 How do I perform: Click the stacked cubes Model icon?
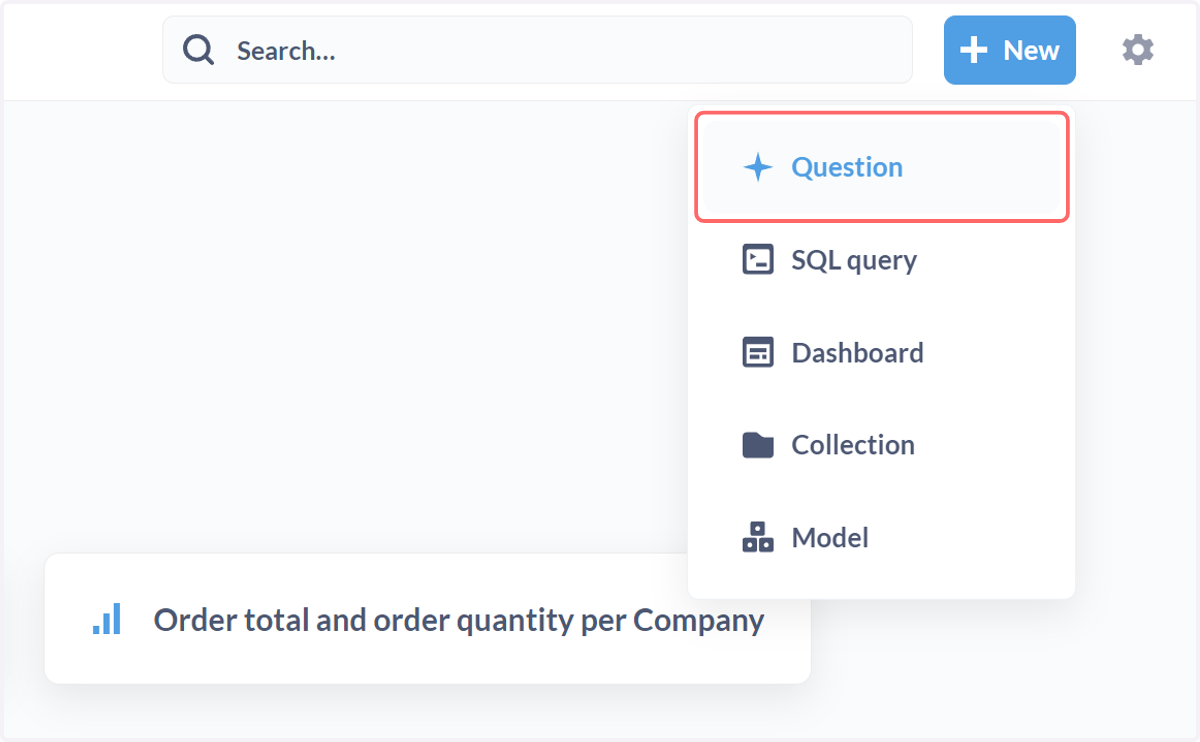[758, 537]
